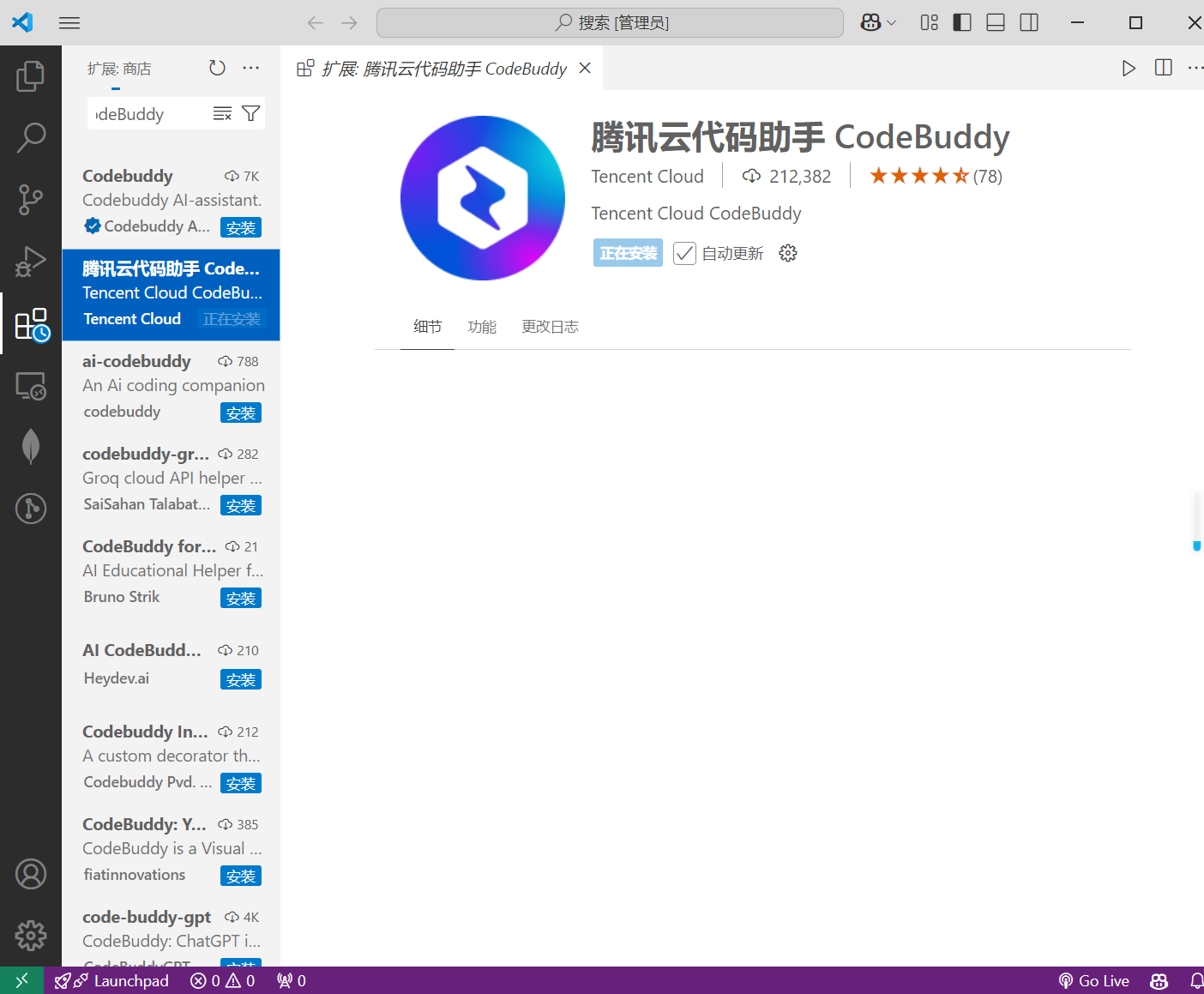Viewport: 1204px width, 994px height.
Task: Open the Remote Explorer view
Action: pyautogui.click(x=31, y=385)
